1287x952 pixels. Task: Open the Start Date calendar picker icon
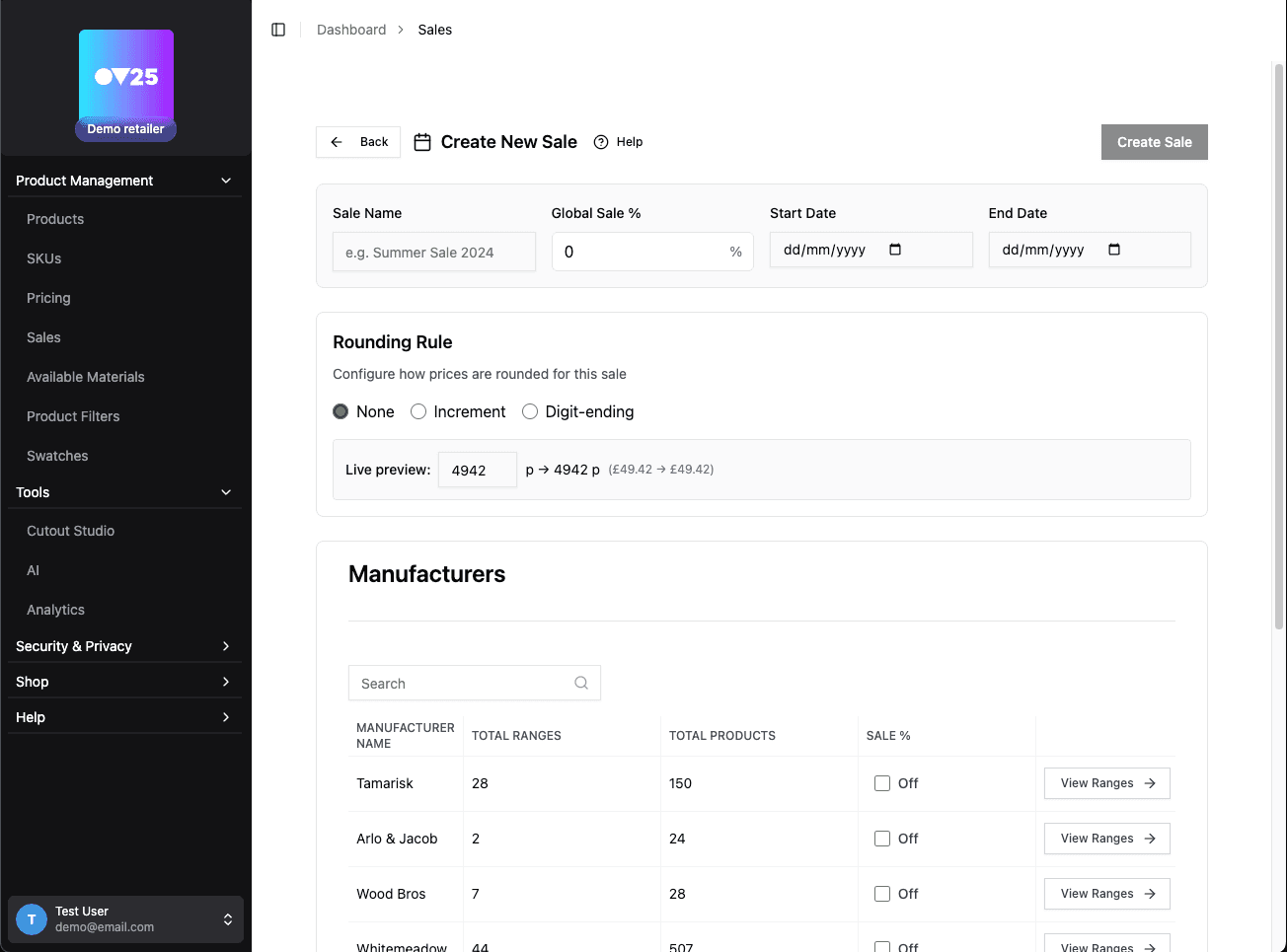tap(895, 250)
